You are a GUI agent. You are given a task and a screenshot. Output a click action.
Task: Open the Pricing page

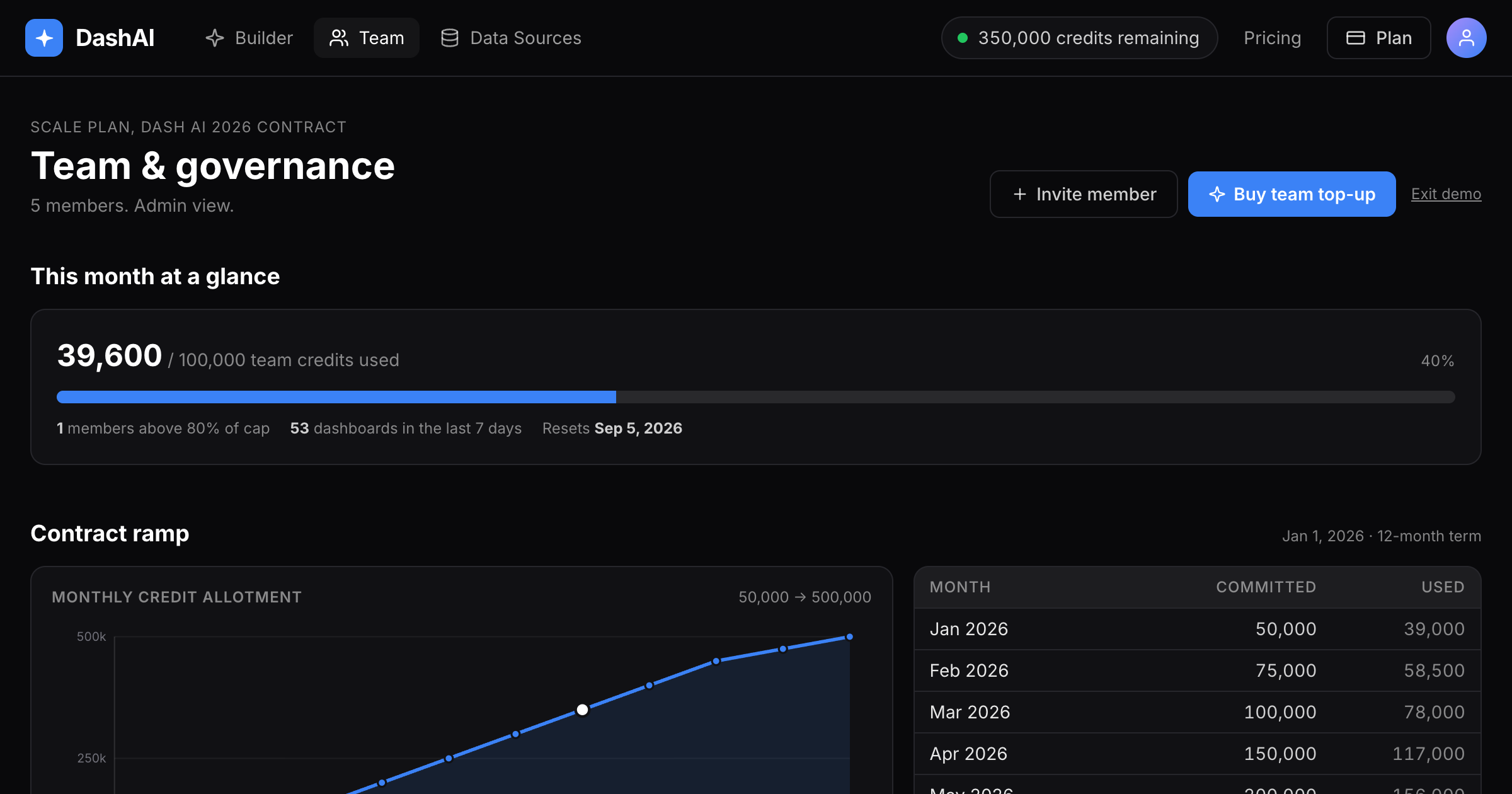pos(1272,38)
